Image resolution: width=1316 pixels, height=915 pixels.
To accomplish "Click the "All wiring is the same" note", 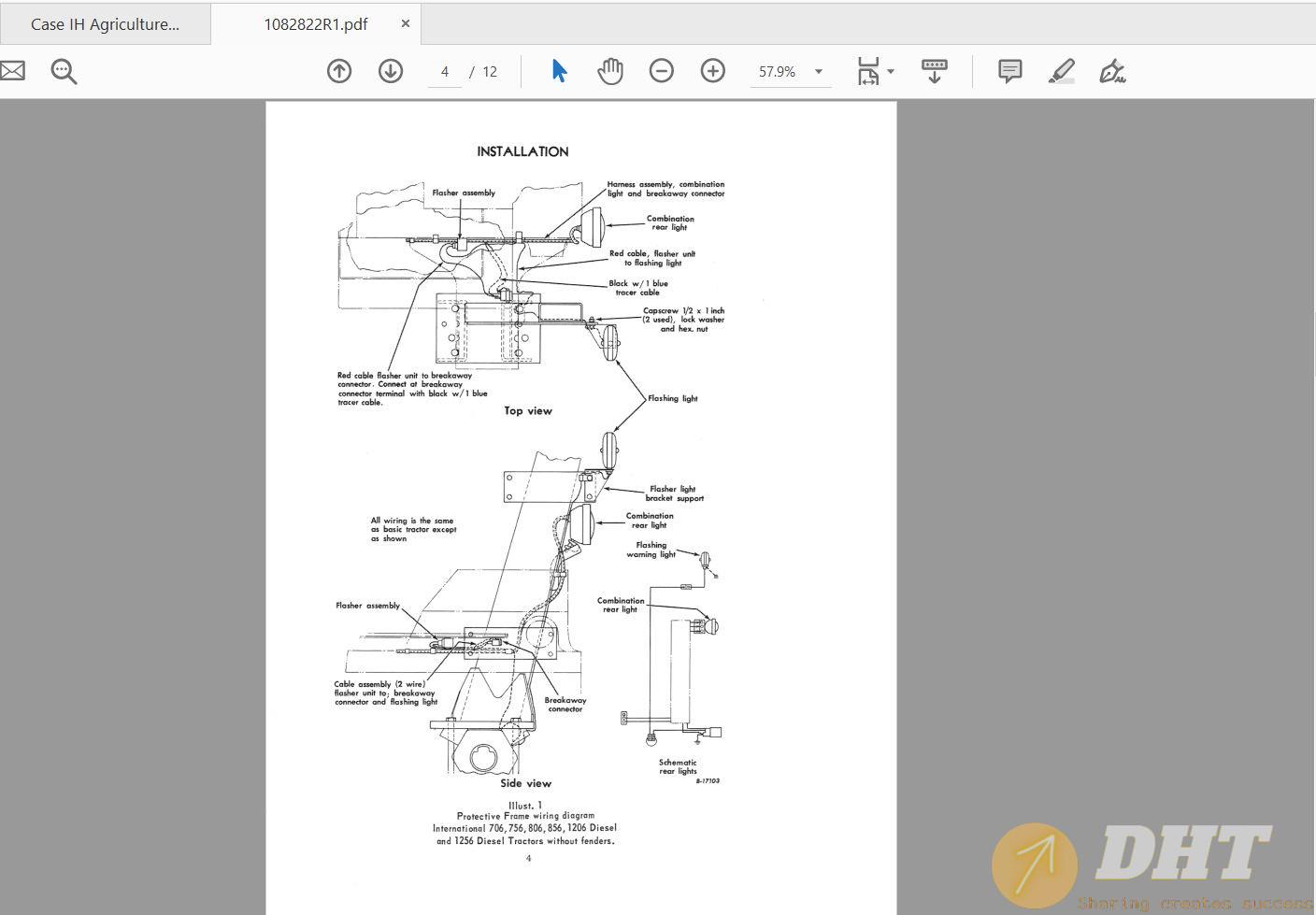I will coord(413,529).
